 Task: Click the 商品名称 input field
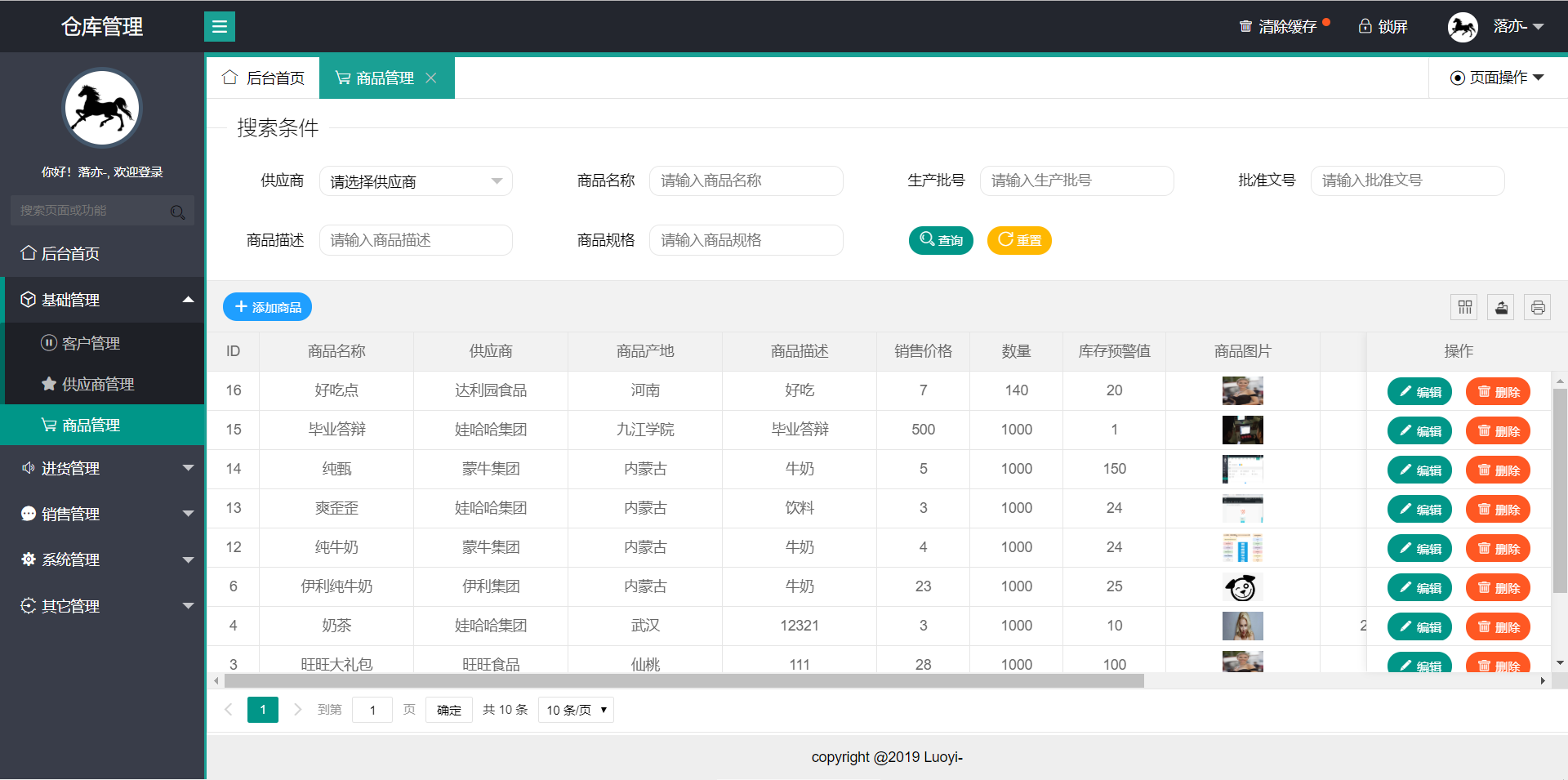pyautogui.click(x=746, y=181)
